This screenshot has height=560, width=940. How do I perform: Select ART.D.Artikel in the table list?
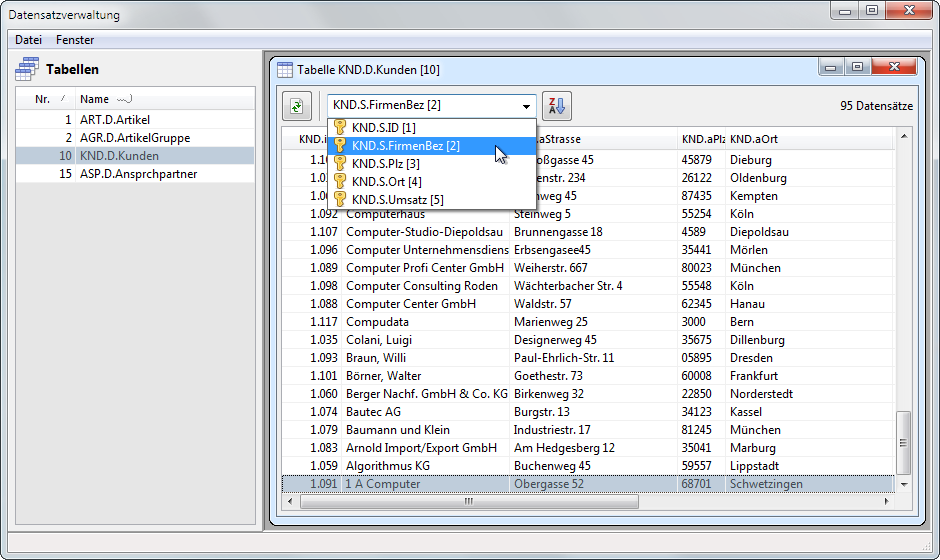114,120
